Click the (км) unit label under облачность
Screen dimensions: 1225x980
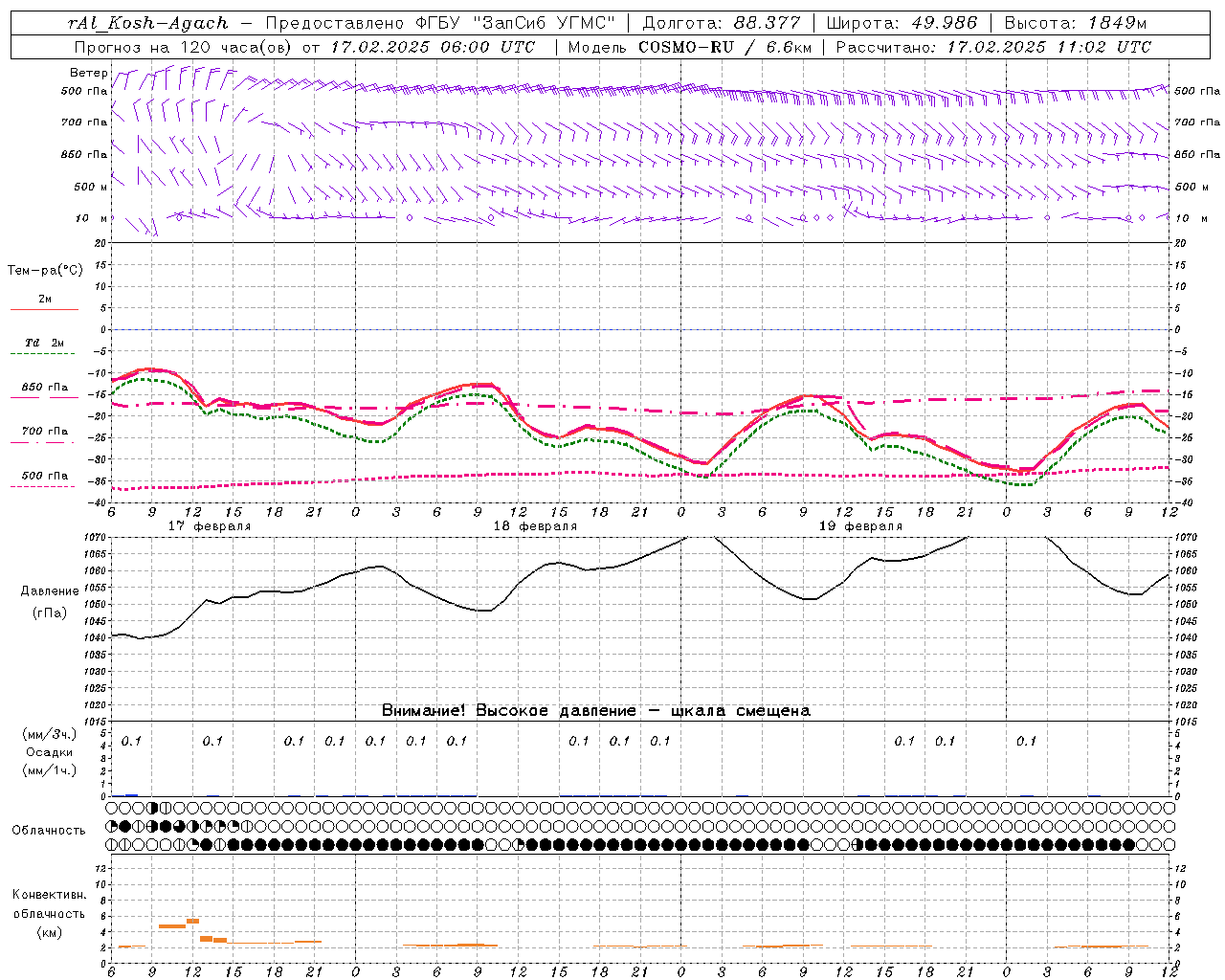(x=50, y=932)
